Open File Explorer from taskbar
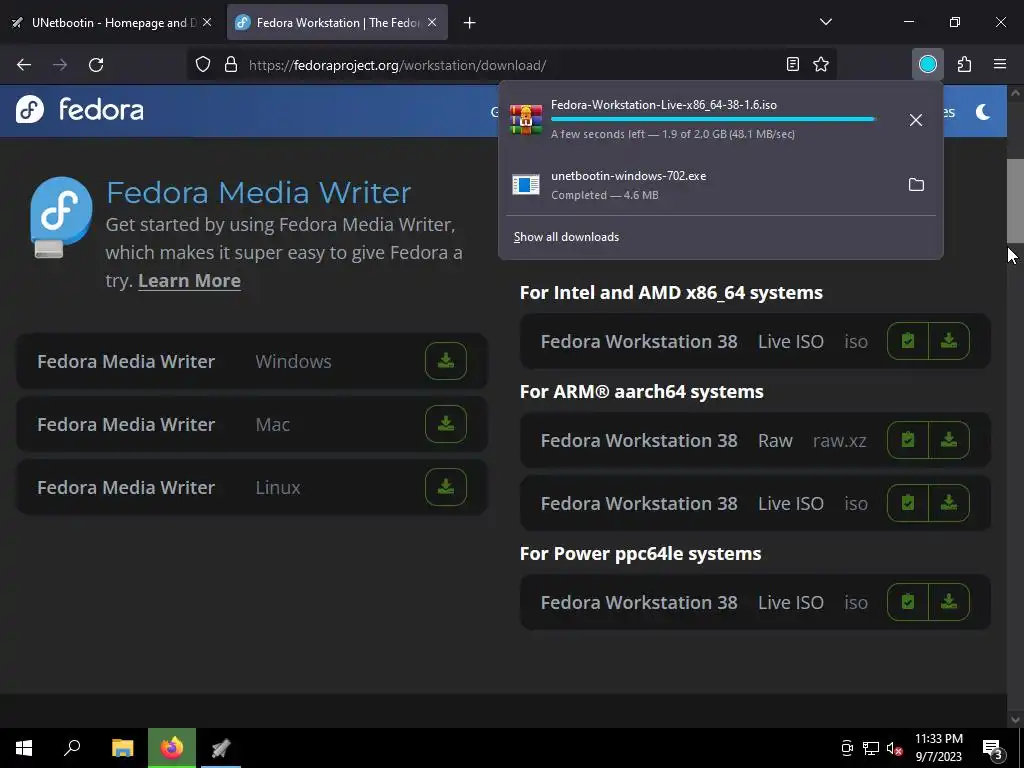Screen dimensions: 1024x768 (x=122, y=748)
